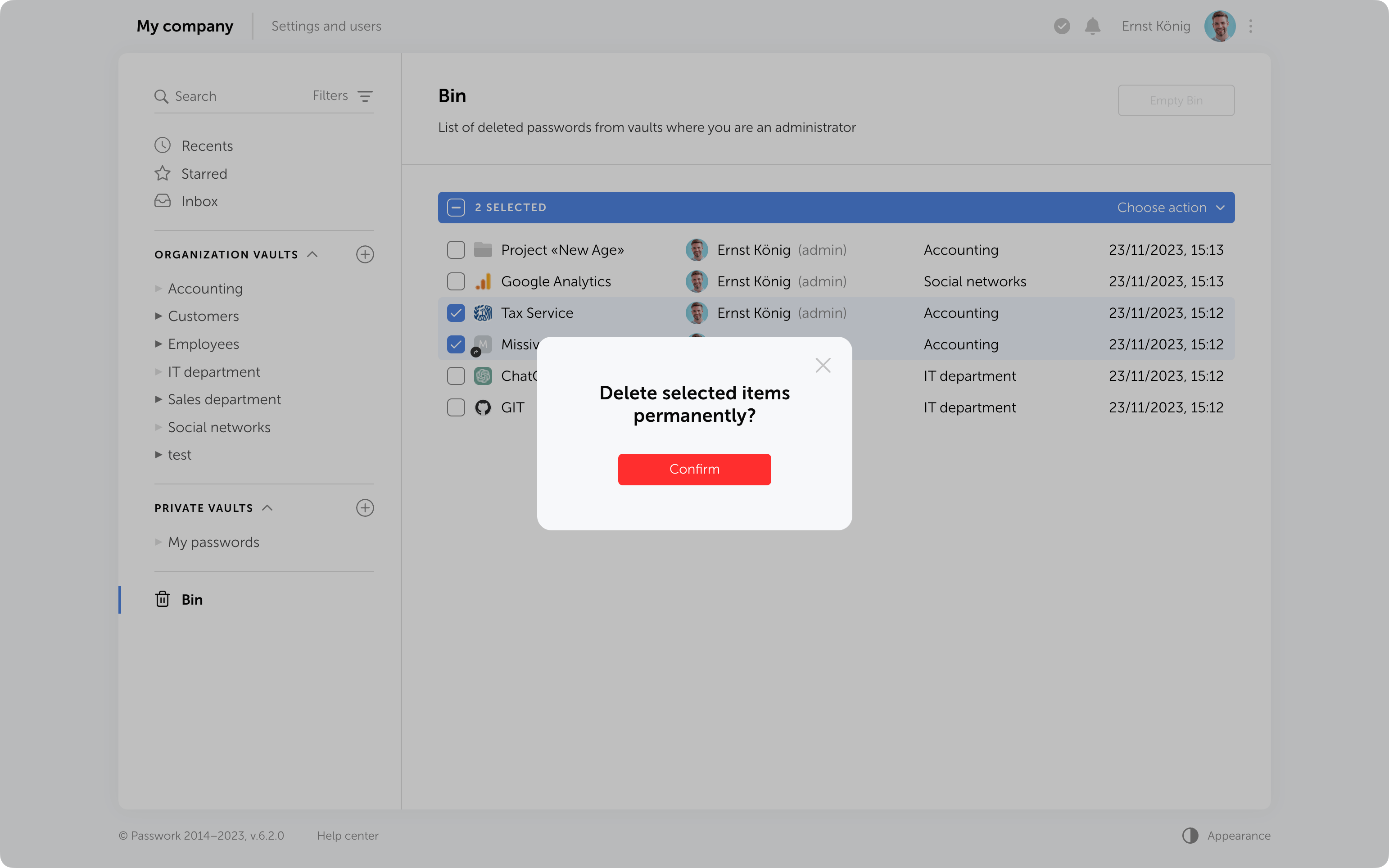Uncheck the Tax Service checkbox
Image resolution: width=1389 pixels, height=868 pixels.
pos(456,313)
